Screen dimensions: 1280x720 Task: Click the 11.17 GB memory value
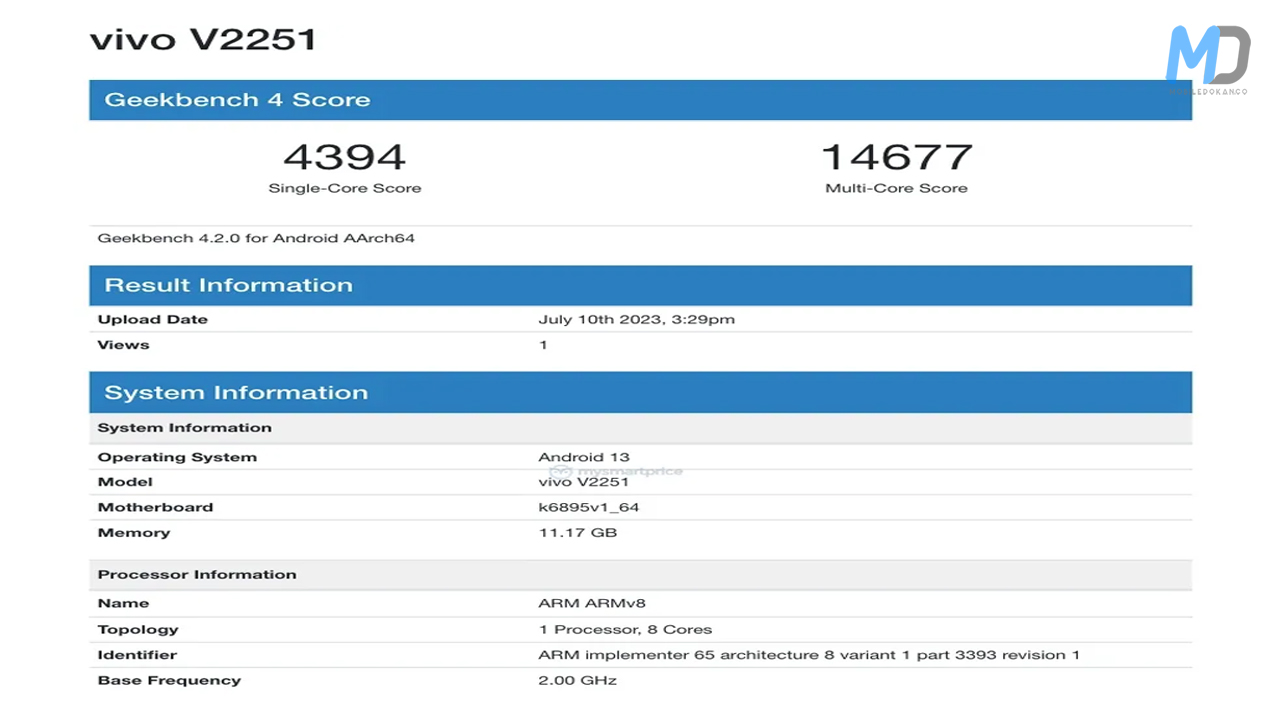pyautogui.click(x=577, y=532)
